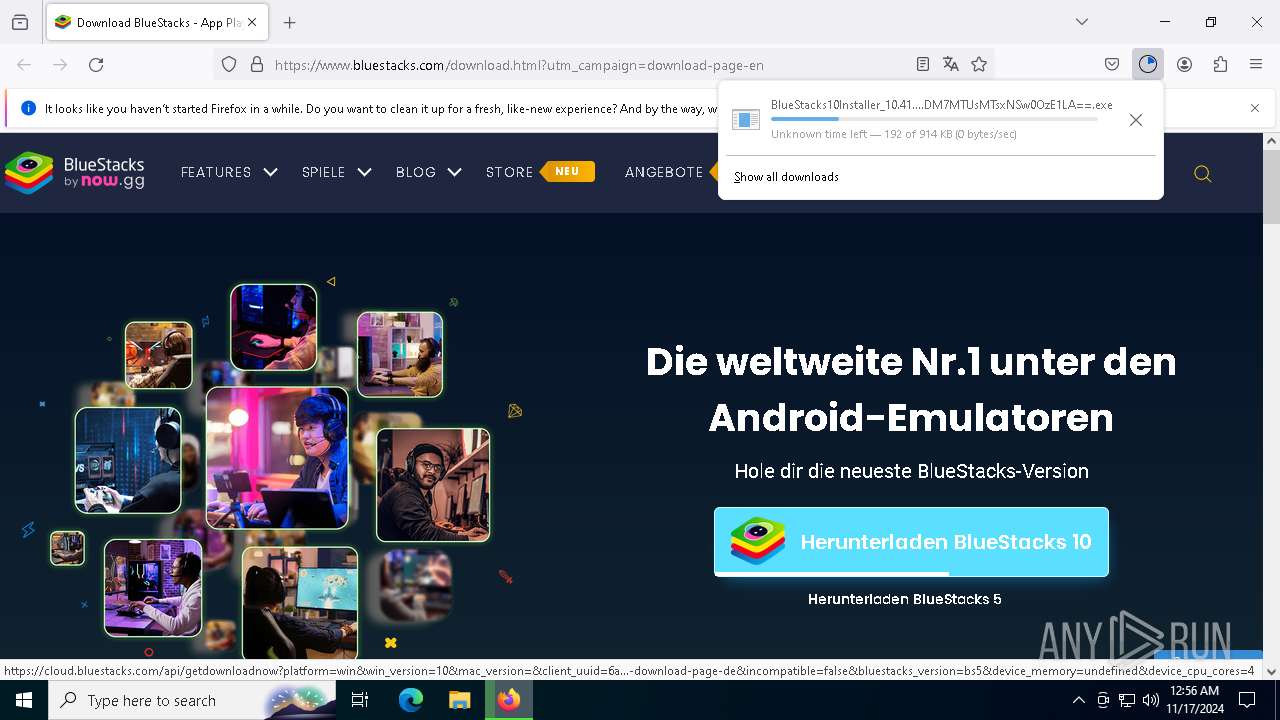Screen dimensions: 1280x720
Task: Go back with the back arrow
Action: (24, 65)
